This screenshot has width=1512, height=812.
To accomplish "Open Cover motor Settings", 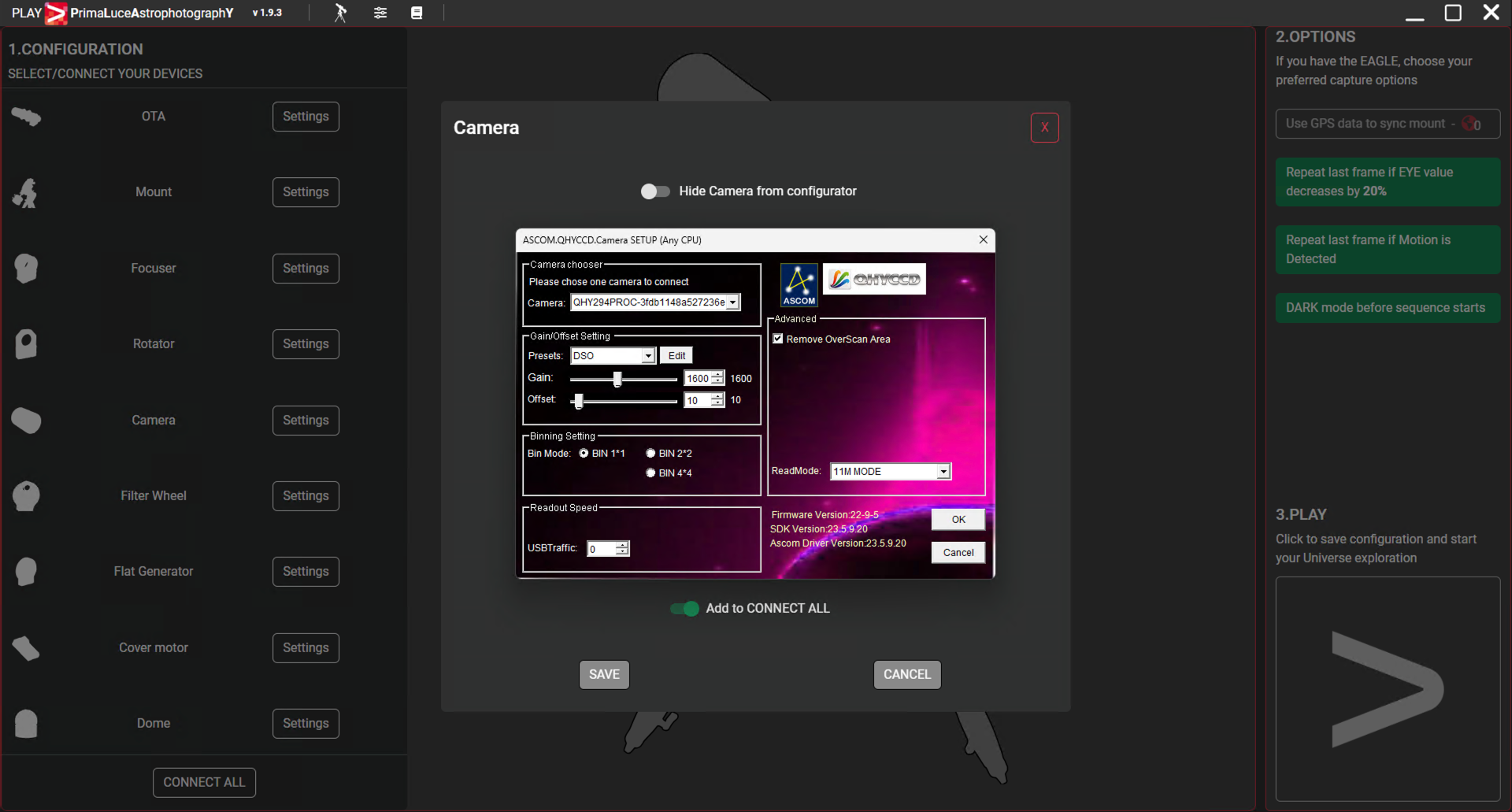I will click(306, 648).
